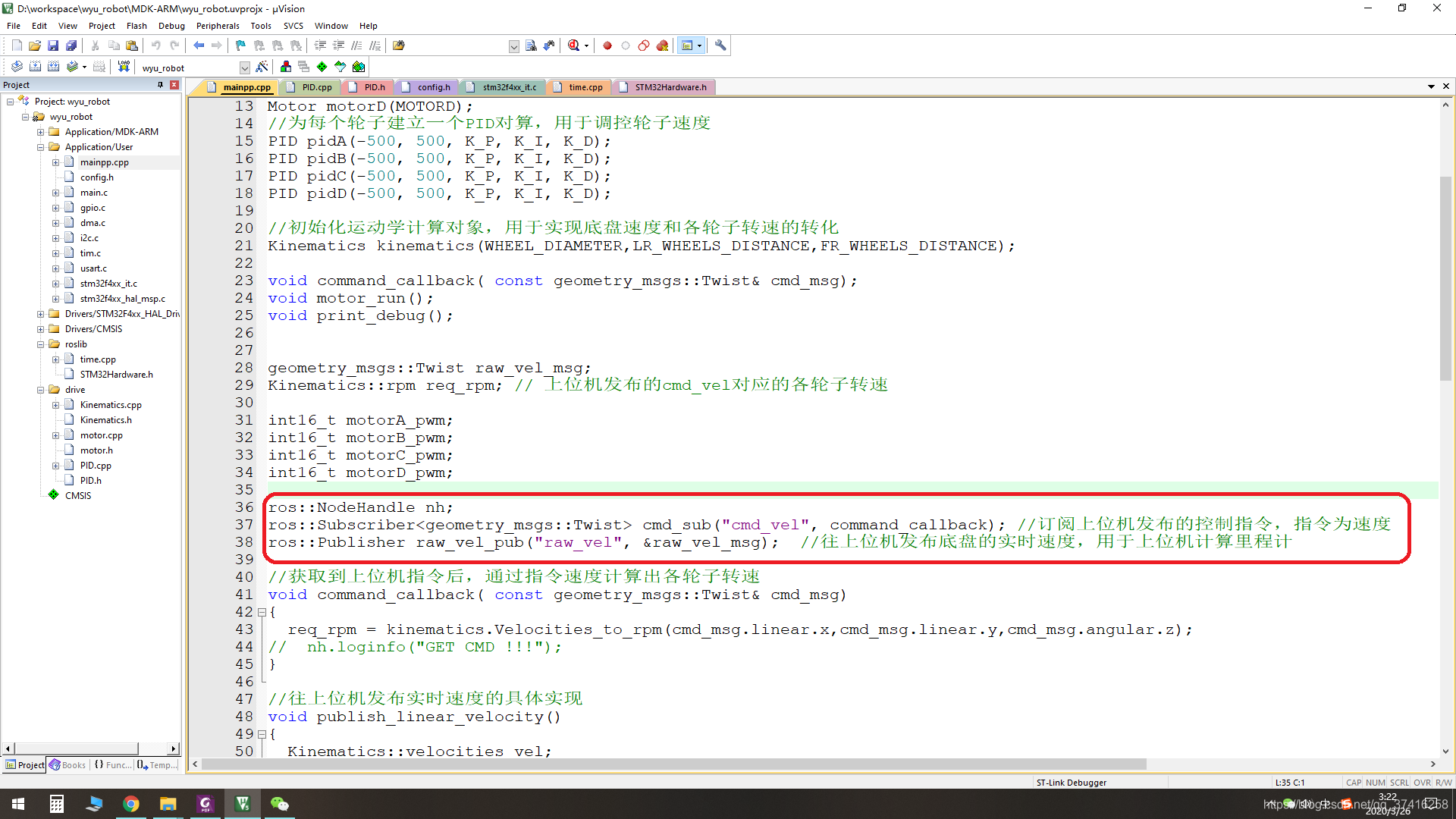1456x819 pixels.
Task: Click the Save file toolbar icon
Action: (53, 45)
